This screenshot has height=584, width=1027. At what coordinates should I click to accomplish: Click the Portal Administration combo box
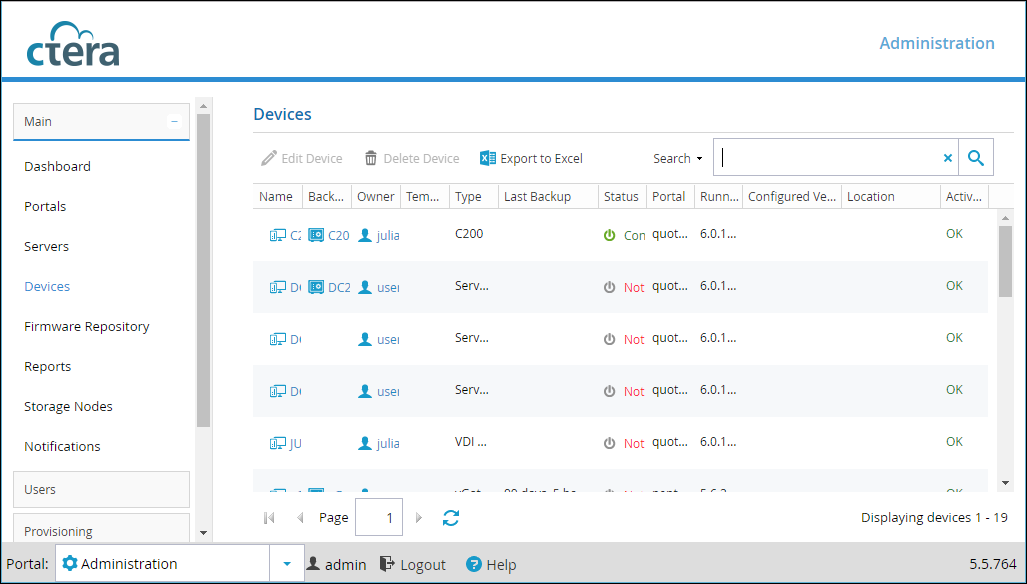coord(162,563)
